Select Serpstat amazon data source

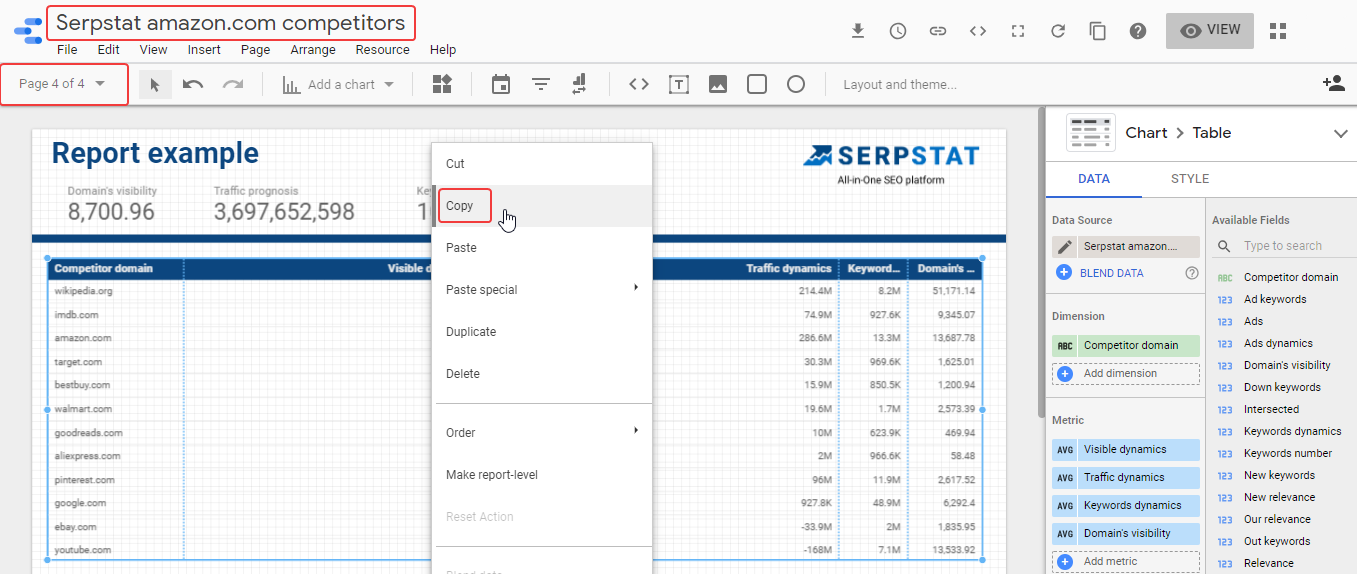(x=1138, y=246)
